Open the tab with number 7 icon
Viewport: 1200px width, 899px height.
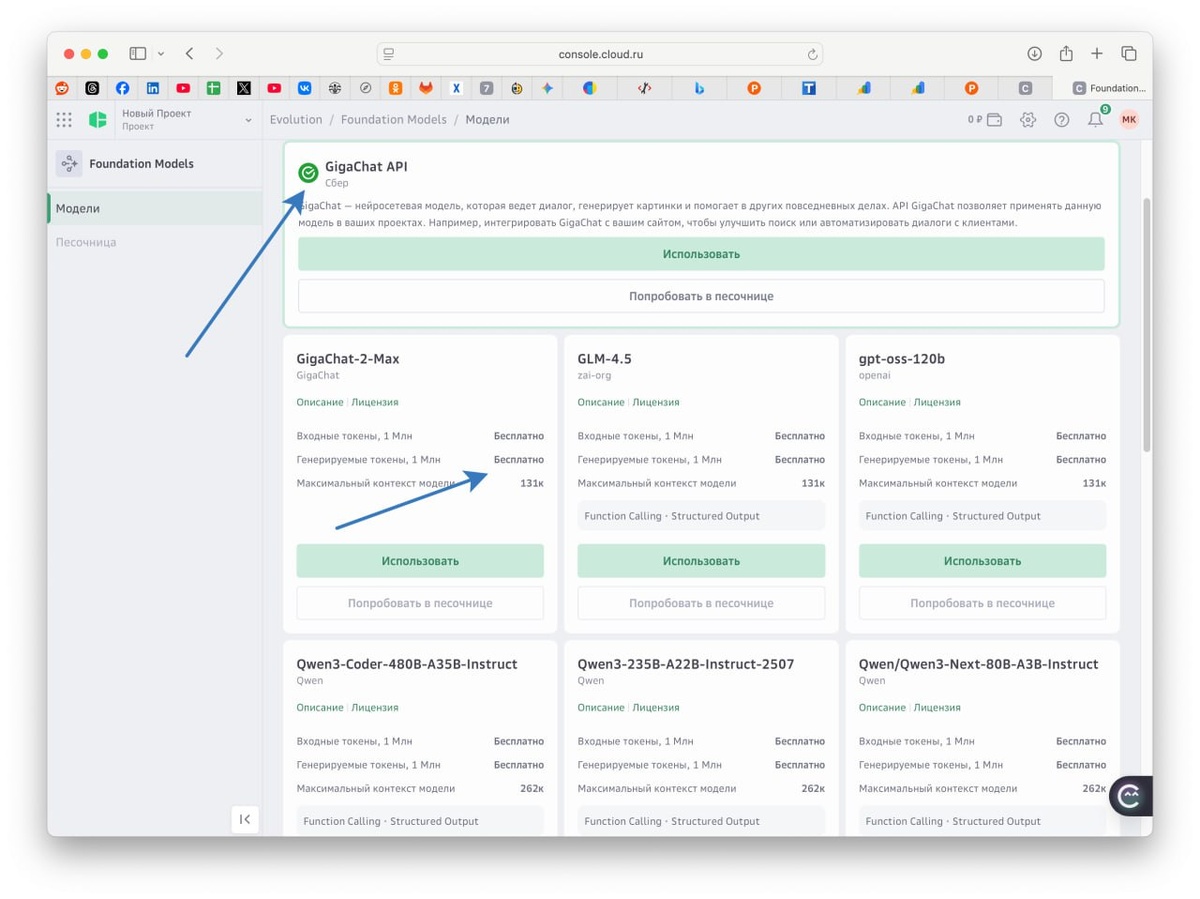pyautogui.click(x=486, y=88)
